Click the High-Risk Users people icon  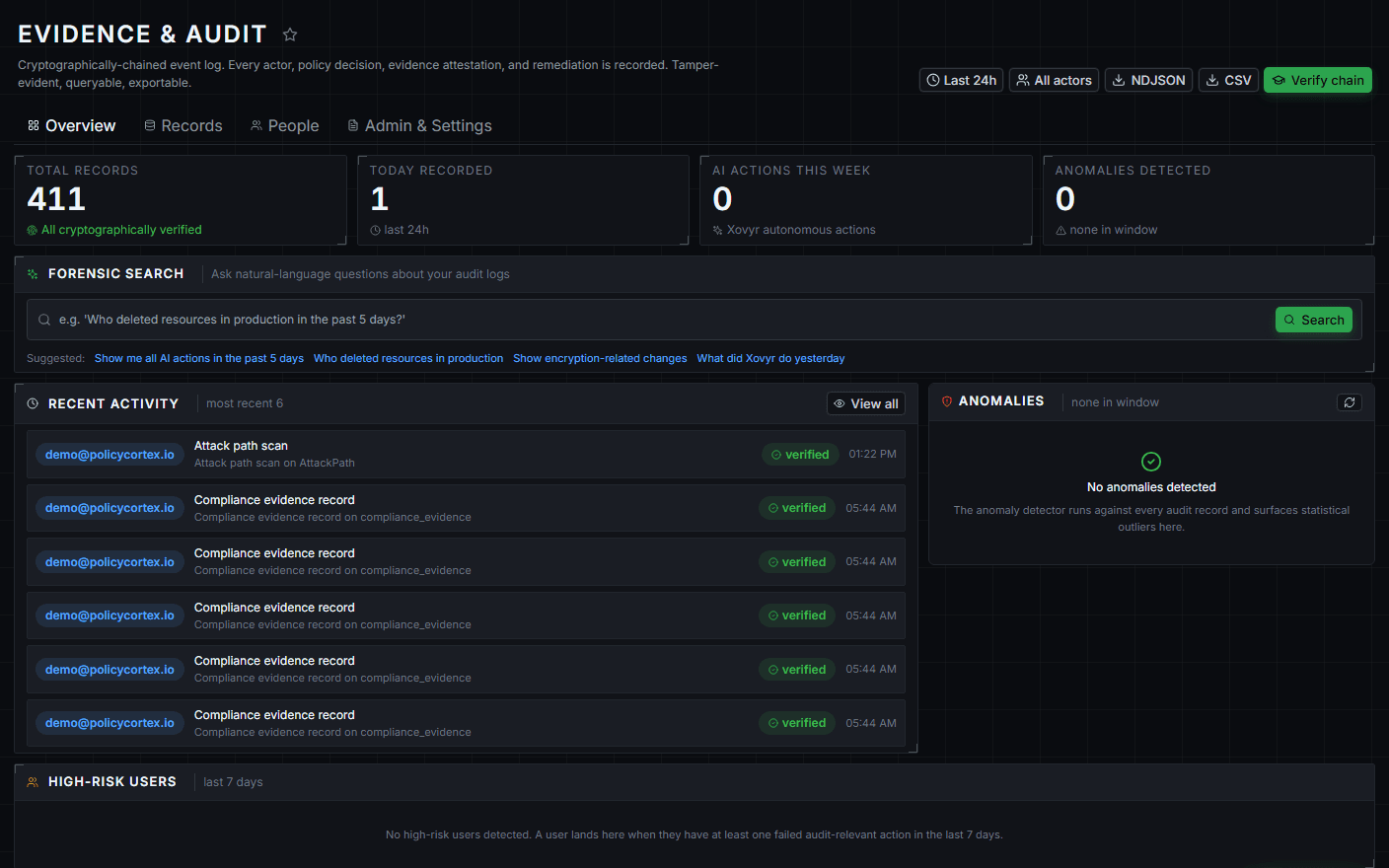[x=33, y=781]
